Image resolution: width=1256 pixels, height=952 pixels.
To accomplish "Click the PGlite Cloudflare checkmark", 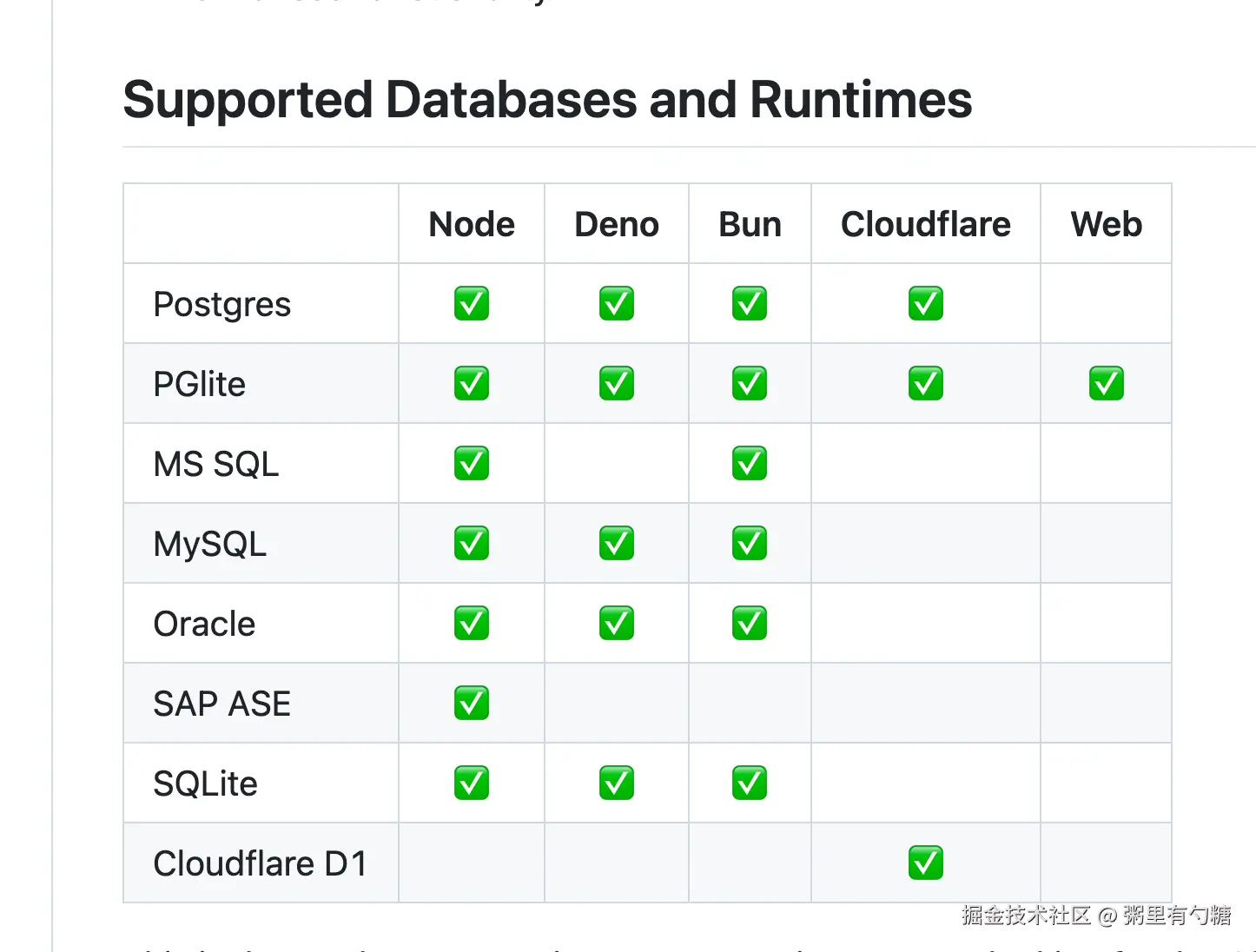I will (x=926, y=384).
